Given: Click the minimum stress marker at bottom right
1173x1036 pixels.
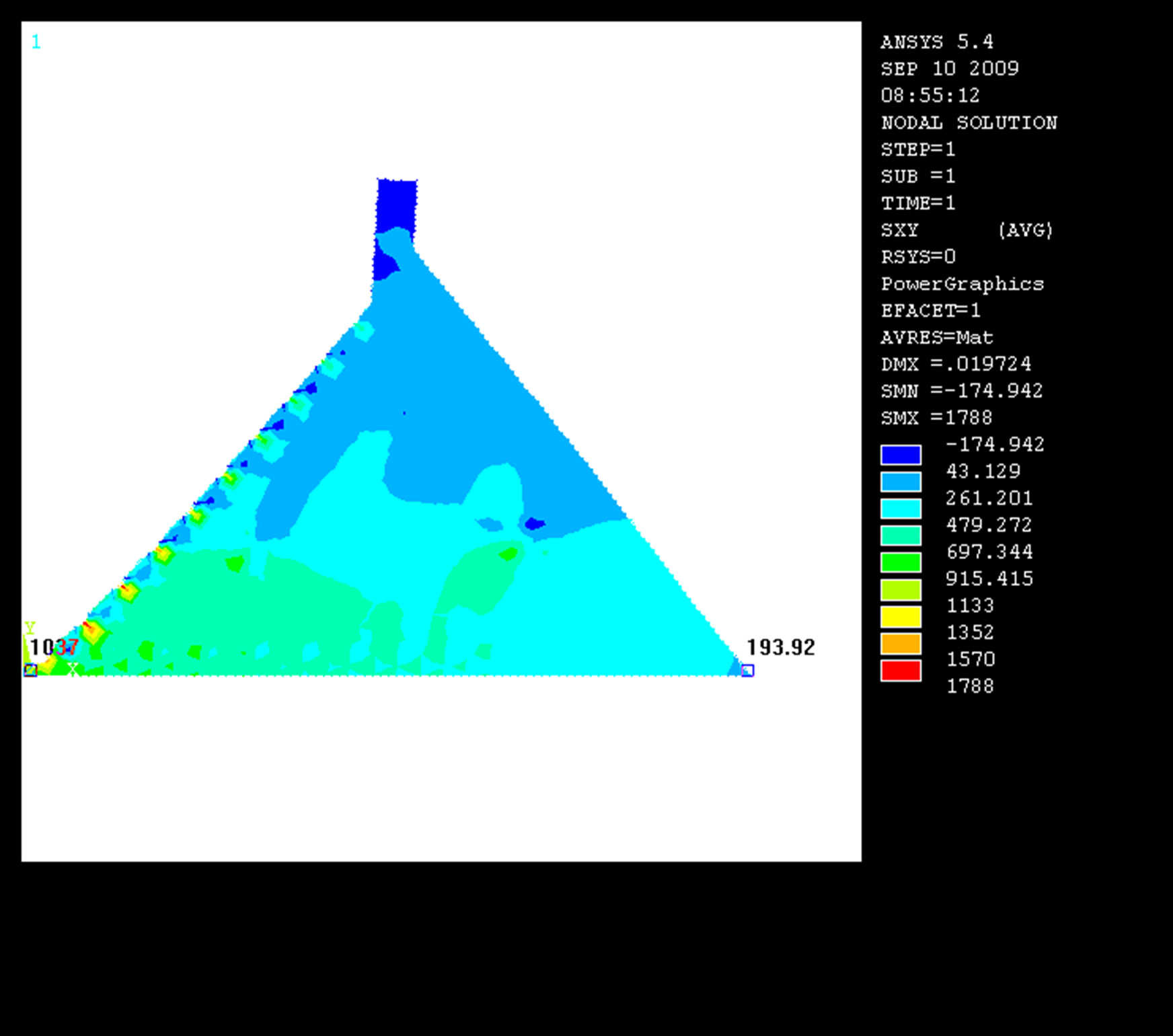Looking at the screenshot, I should [x=747, y=671].
